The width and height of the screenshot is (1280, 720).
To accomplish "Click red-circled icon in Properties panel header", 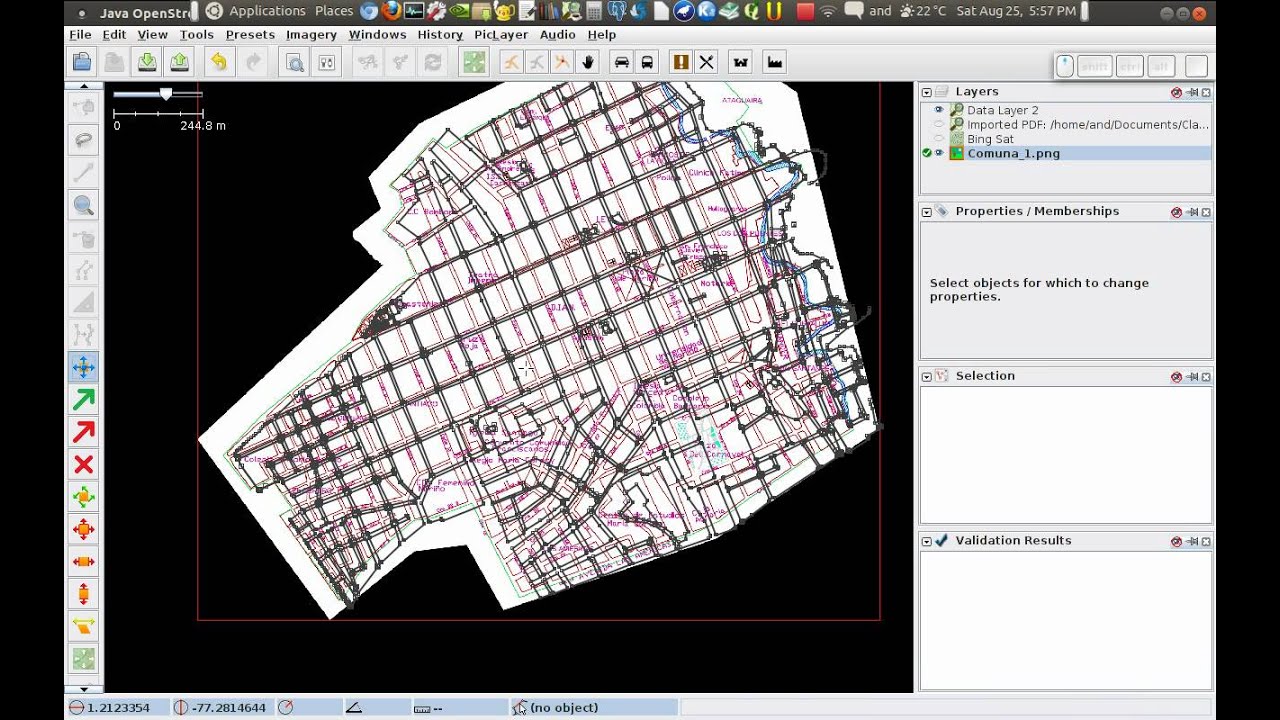I will tap(1176, 212).
